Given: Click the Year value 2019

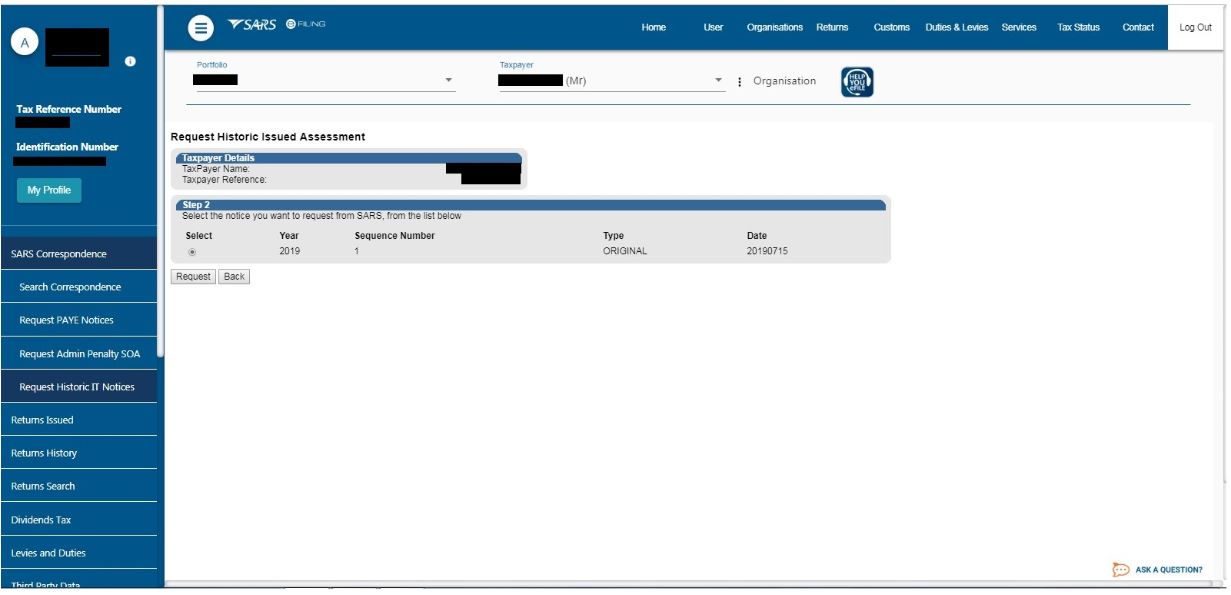Looking at the screenshot, I should [x=289, y=251].
